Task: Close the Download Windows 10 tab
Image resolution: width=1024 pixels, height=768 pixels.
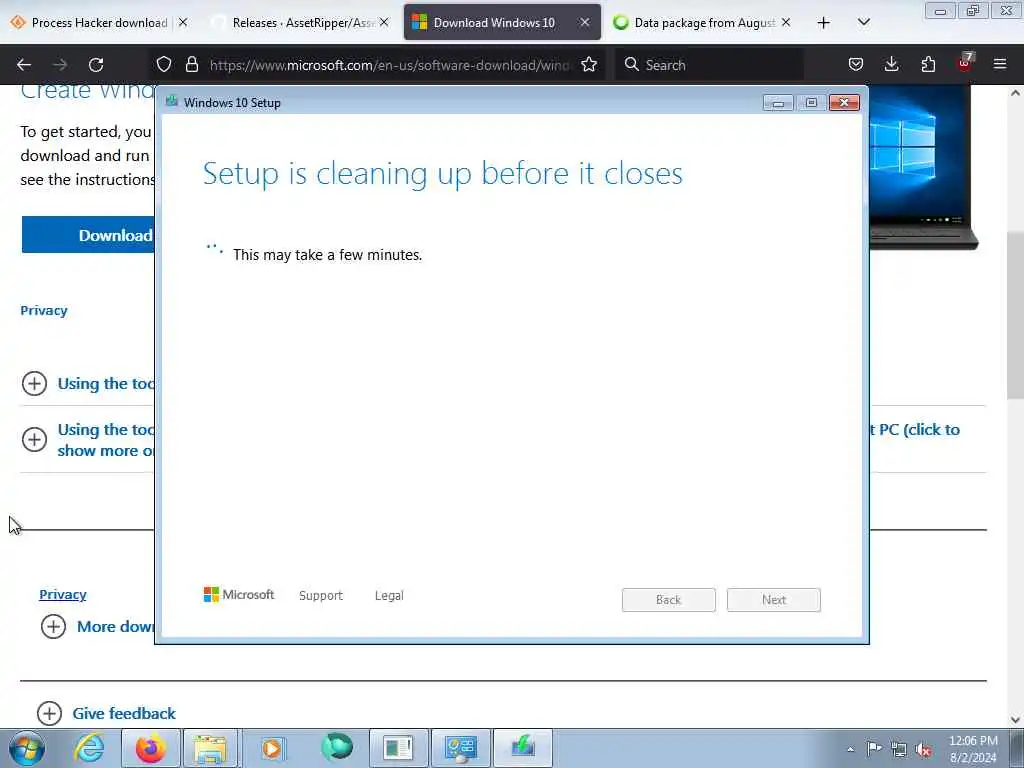Action: pos(584,23)
